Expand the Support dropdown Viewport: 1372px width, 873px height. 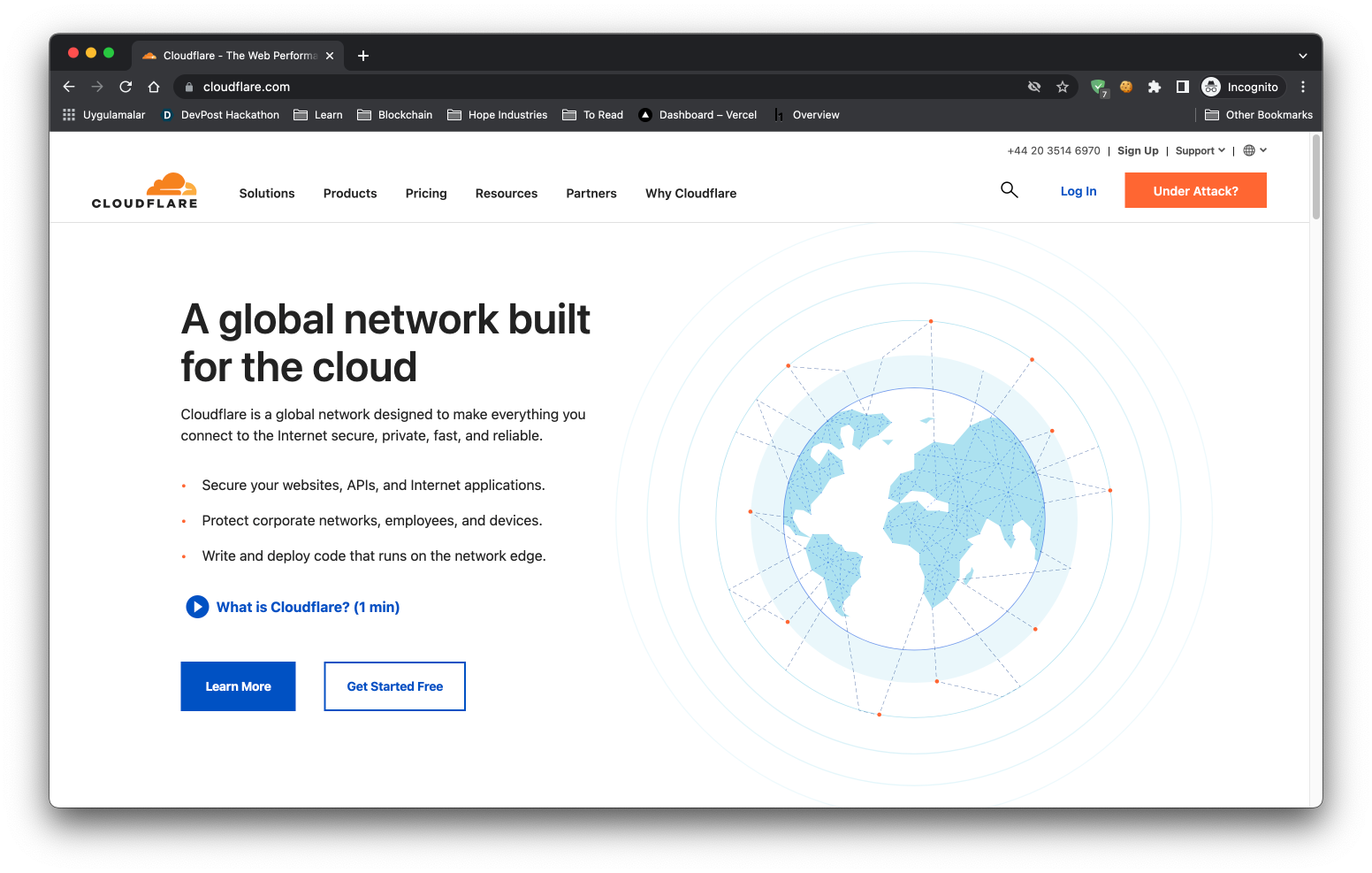pos(1199,150)
